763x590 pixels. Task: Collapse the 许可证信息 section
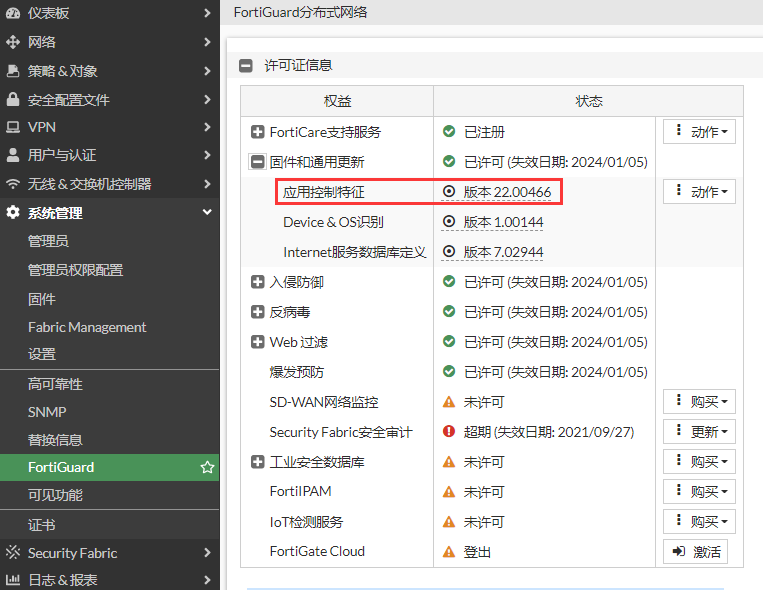(x=246, y=65)
